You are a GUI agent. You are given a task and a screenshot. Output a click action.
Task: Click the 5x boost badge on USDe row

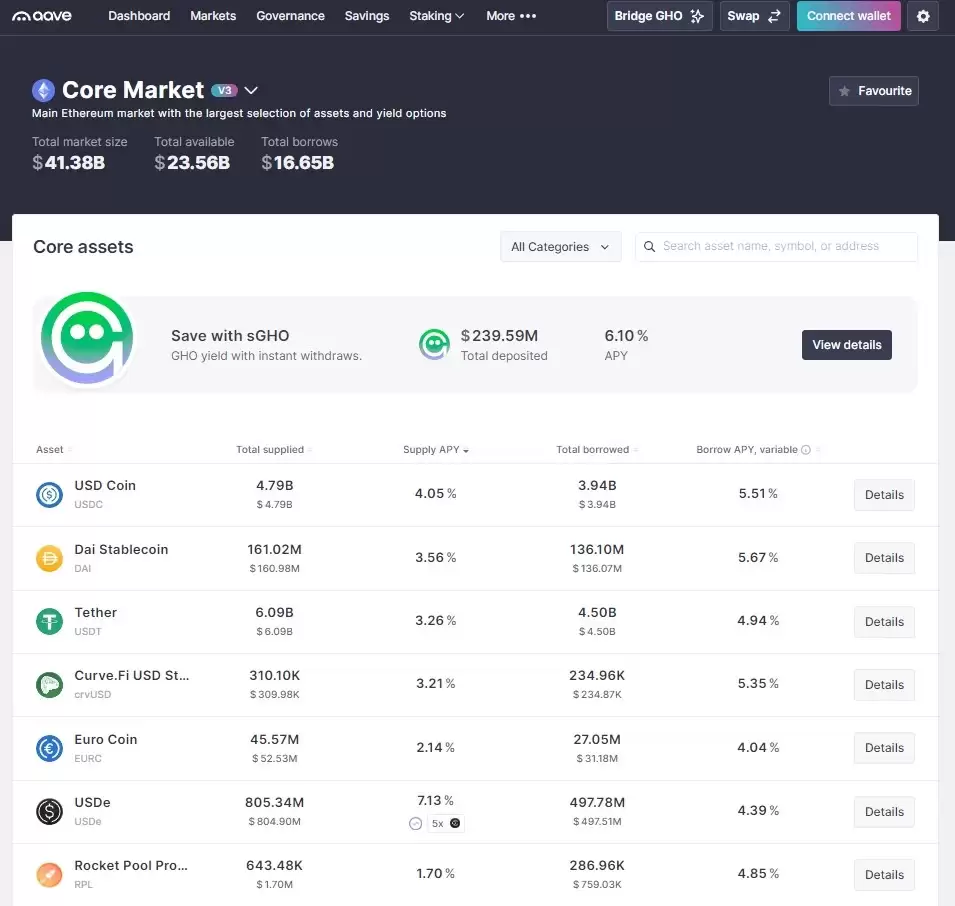coord(445,823)
